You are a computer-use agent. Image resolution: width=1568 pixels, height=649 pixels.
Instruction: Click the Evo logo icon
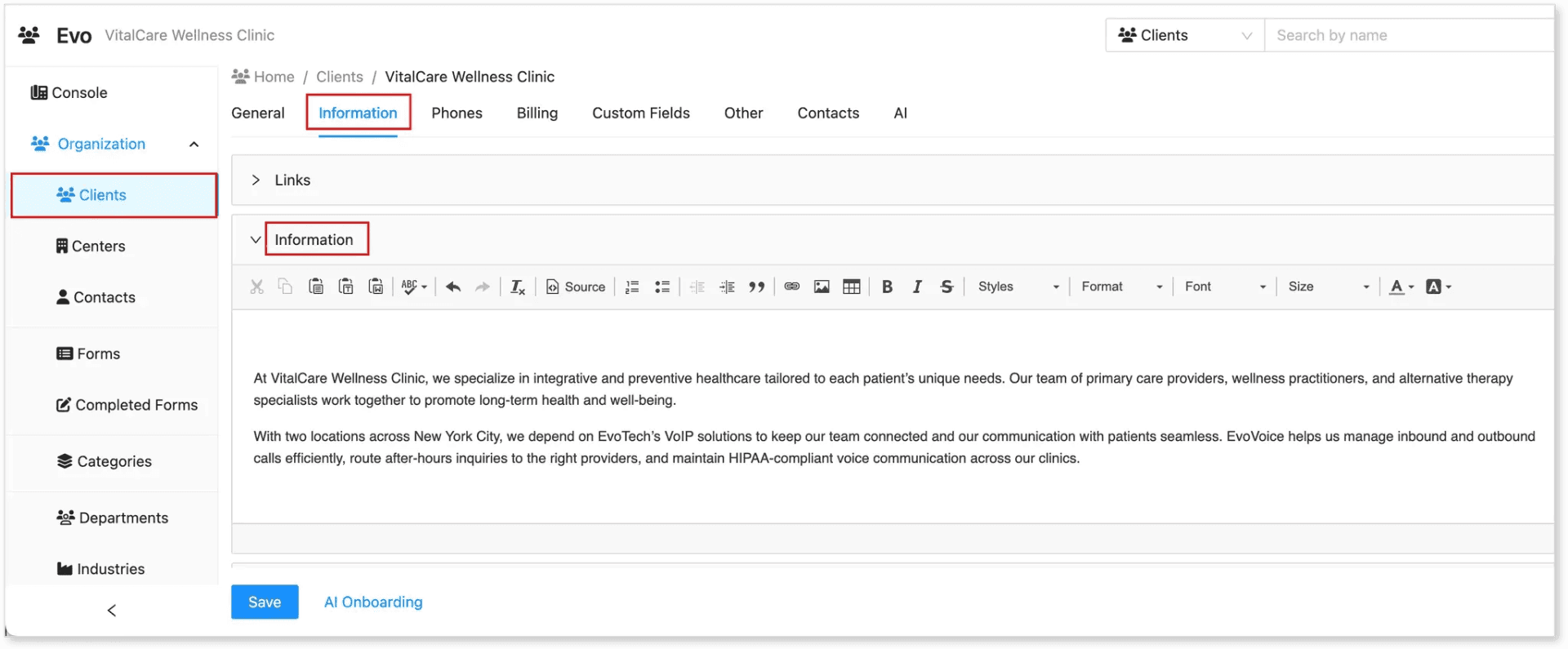pos(29,35)
